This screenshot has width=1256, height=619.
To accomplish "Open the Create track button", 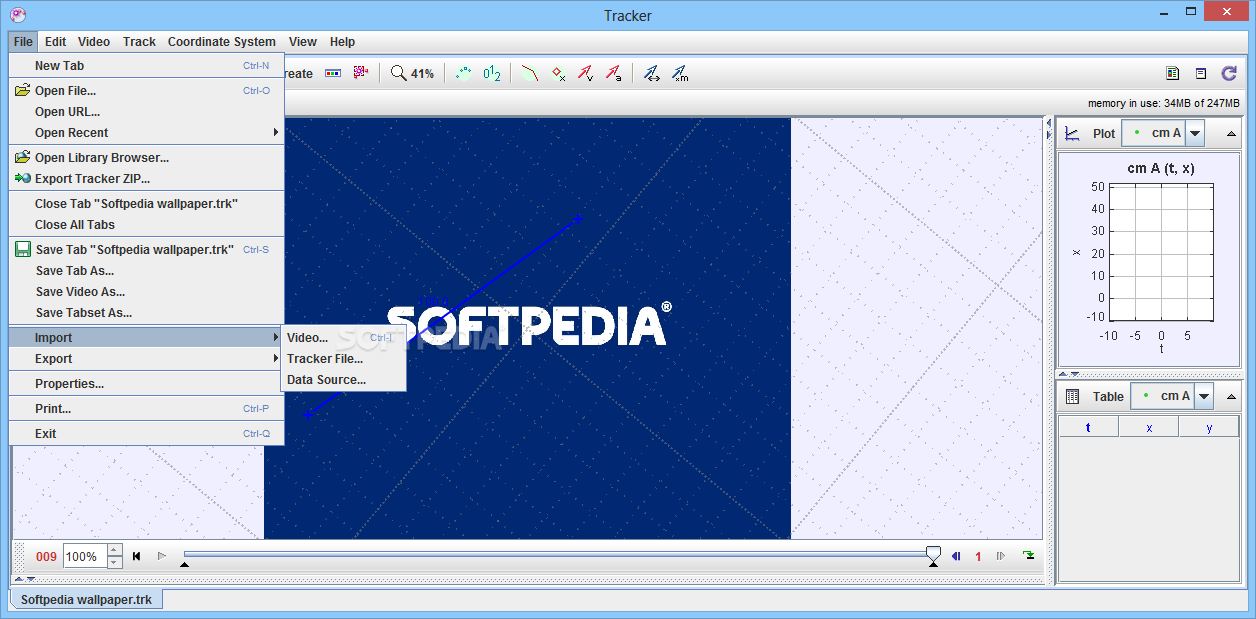I will pos(298,73).
